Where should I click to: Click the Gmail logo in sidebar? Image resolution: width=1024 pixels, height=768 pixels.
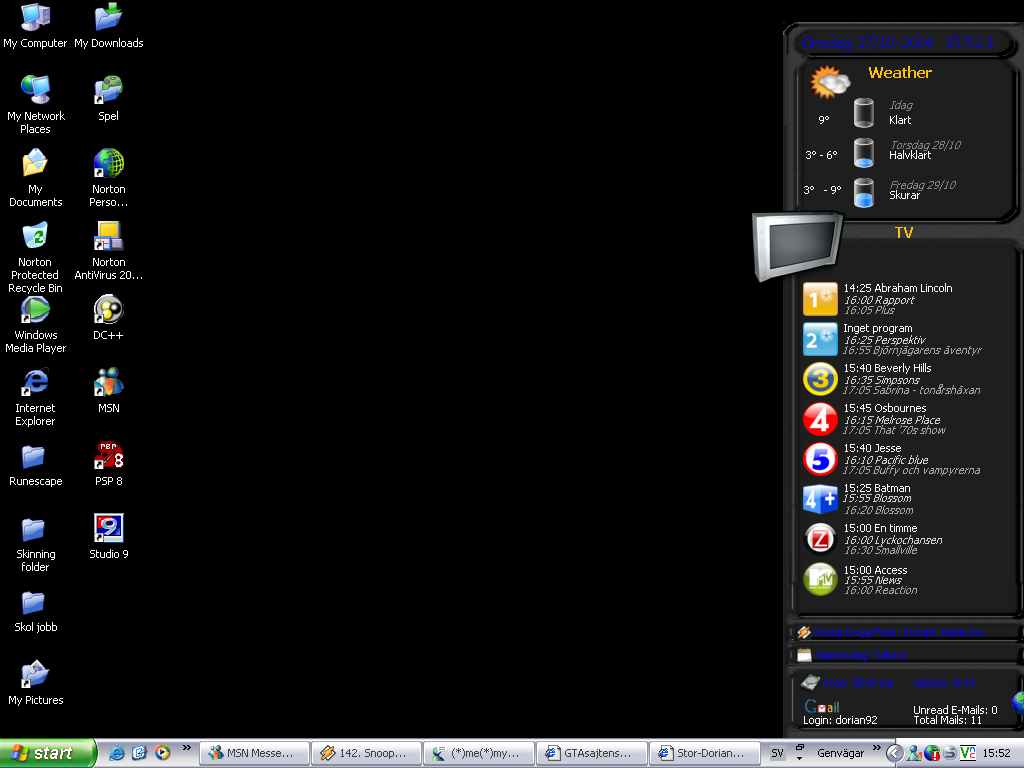coord(822,706)
